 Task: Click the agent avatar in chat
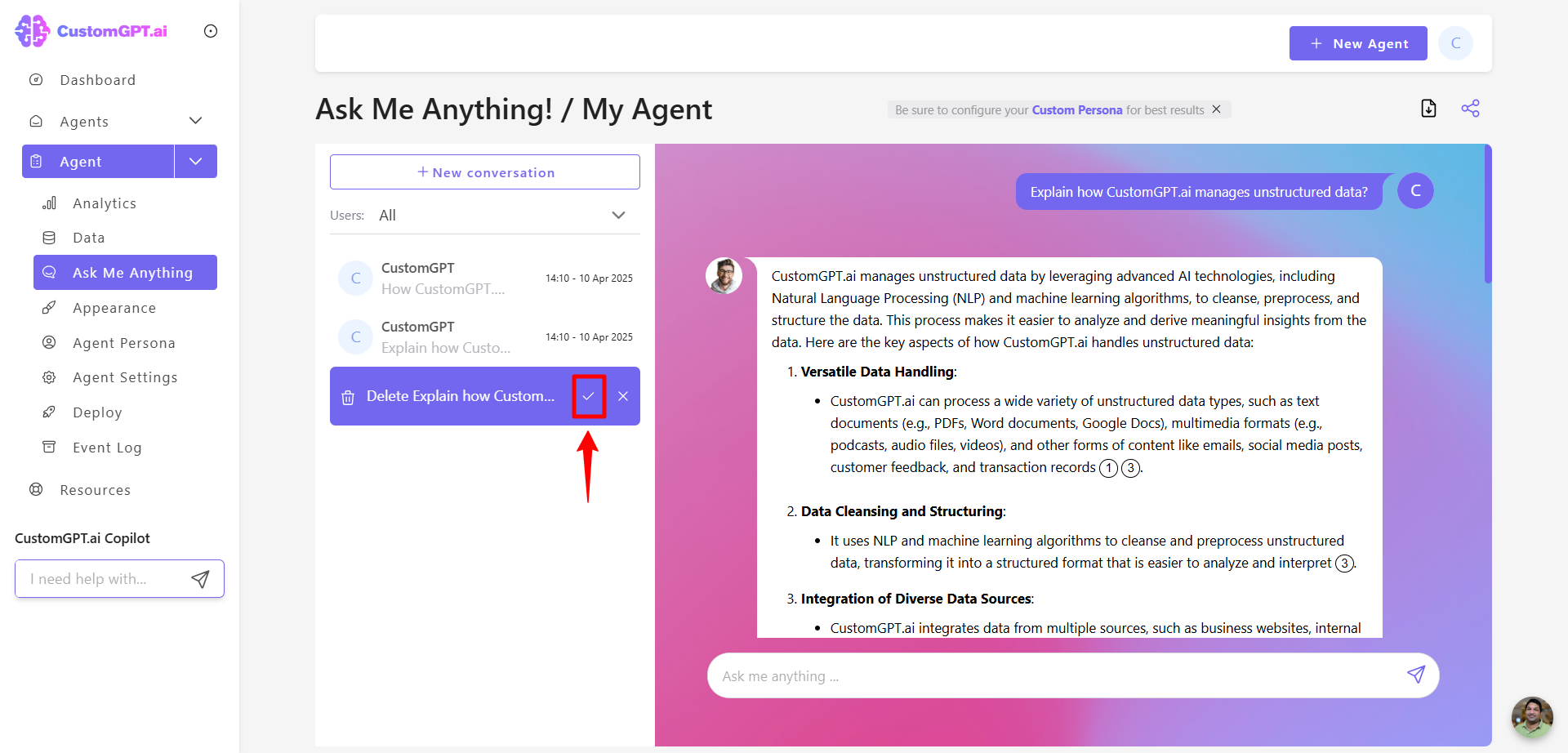[724, 276]
